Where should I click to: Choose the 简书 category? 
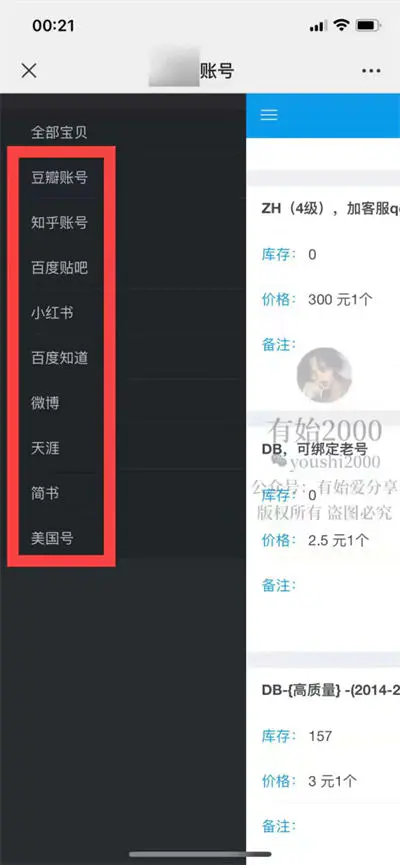(45, 494)
